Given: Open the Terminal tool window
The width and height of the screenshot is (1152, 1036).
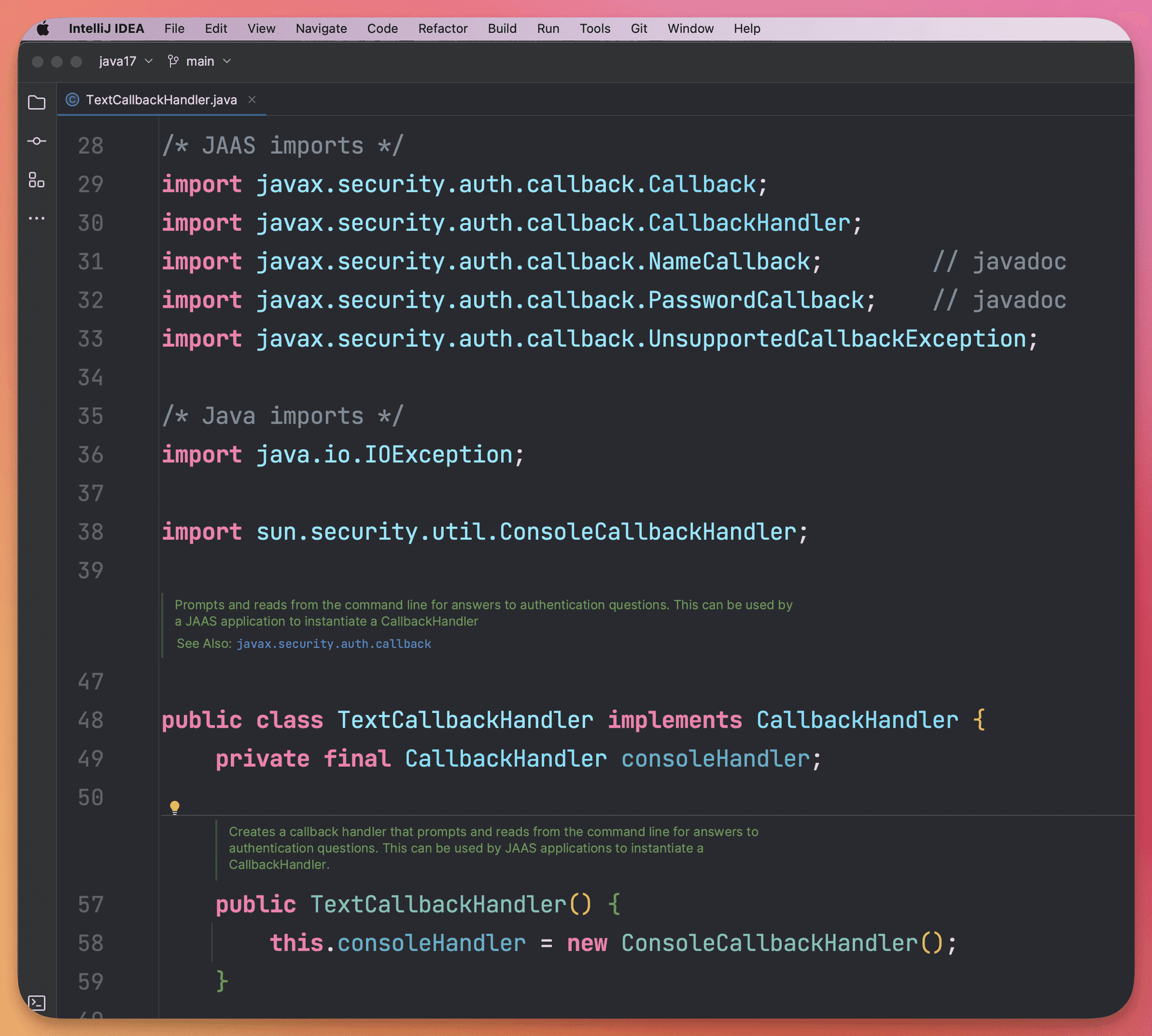Looking at the screenshot, I should point(37,1002).
